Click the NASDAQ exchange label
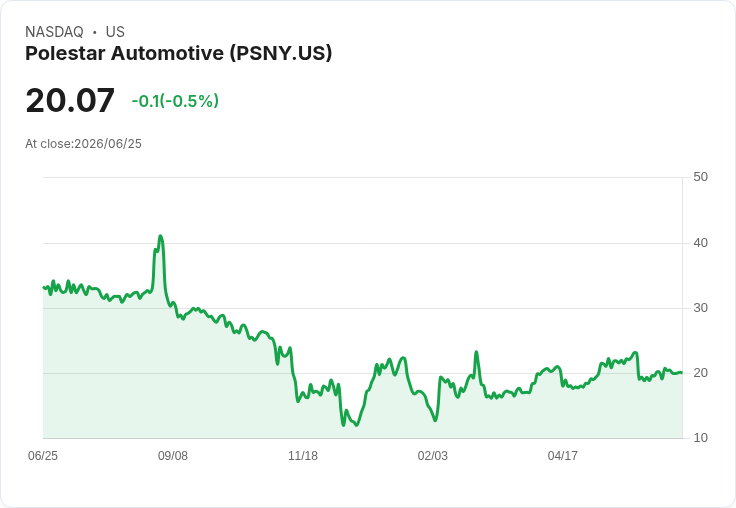 [x=54, y=32]
